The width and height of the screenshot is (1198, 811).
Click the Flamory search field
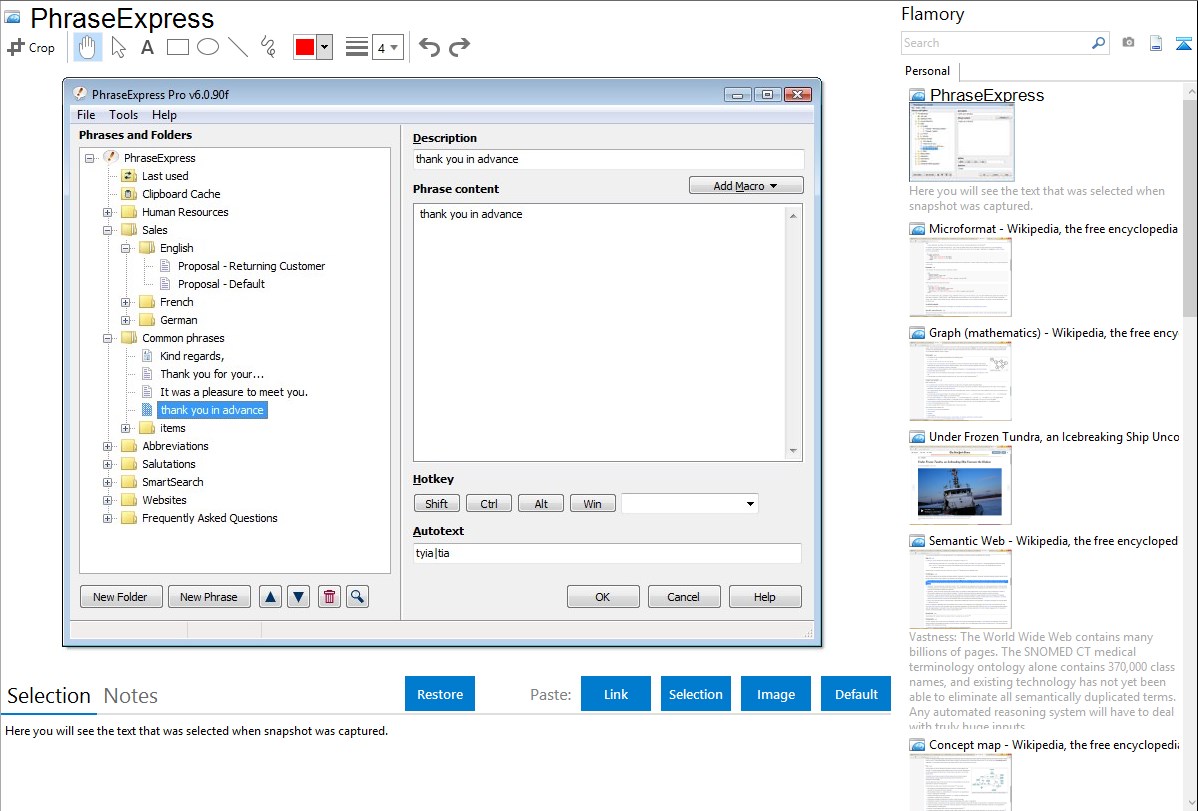point(996,43)
